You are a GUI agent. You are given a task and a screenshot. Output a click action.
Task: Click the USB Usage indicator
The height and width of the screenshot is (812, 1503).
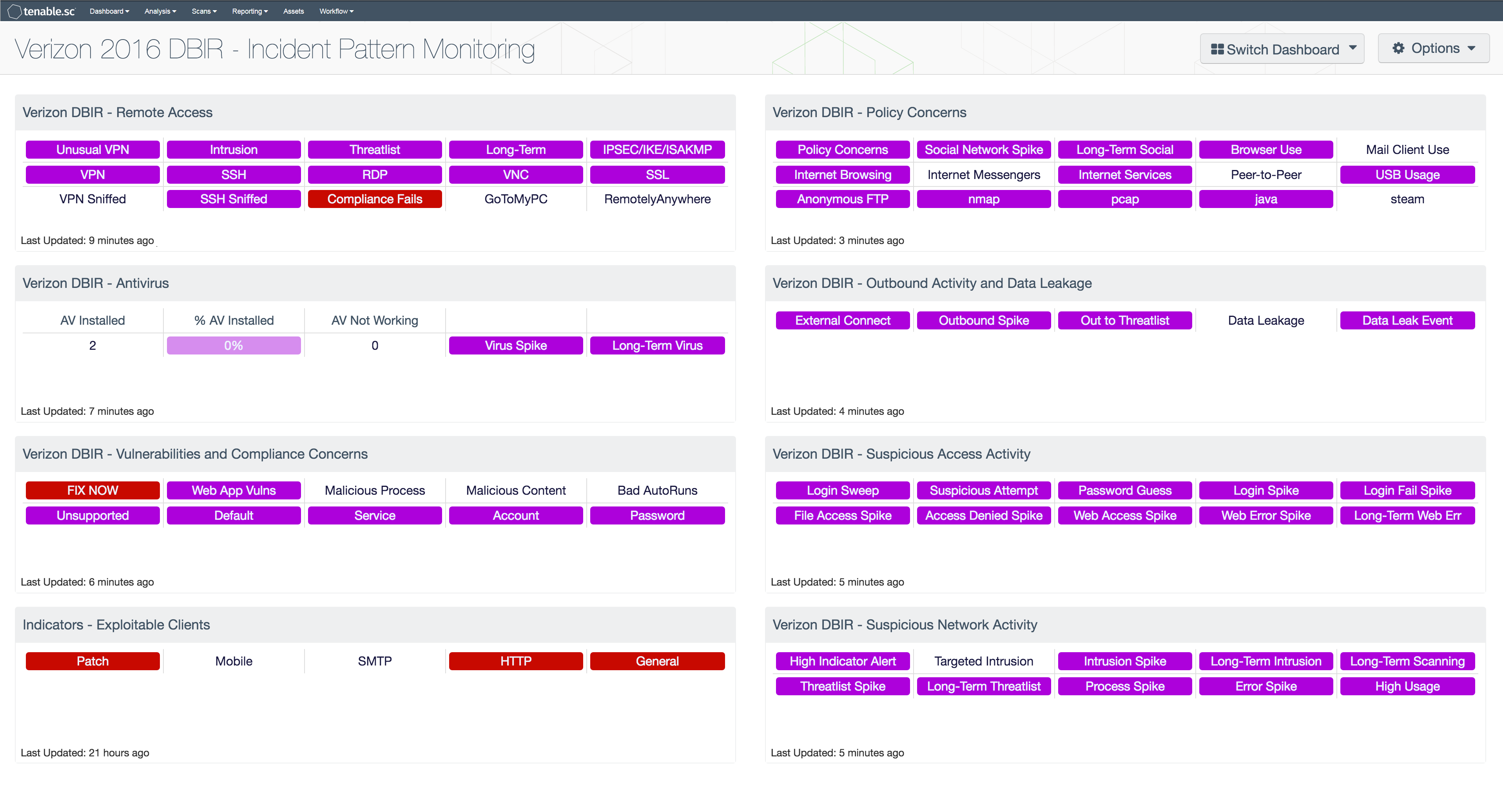[x=1407, y=174]
